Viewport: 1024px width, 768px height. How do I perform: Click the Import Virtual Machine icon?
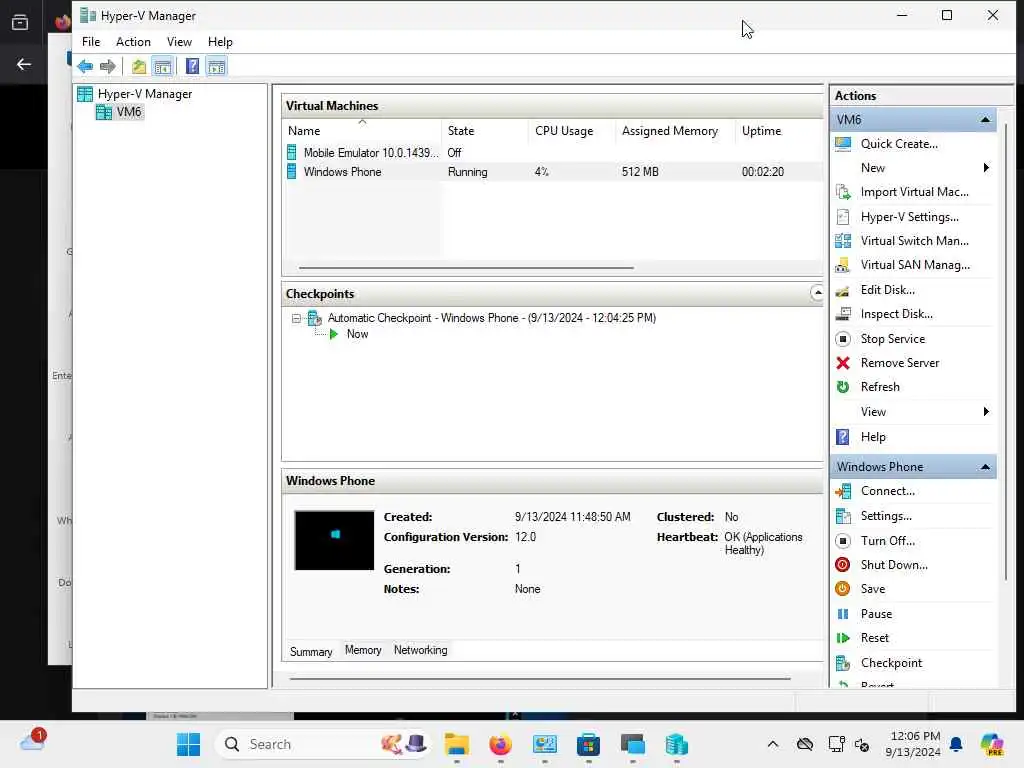point(843,192)
